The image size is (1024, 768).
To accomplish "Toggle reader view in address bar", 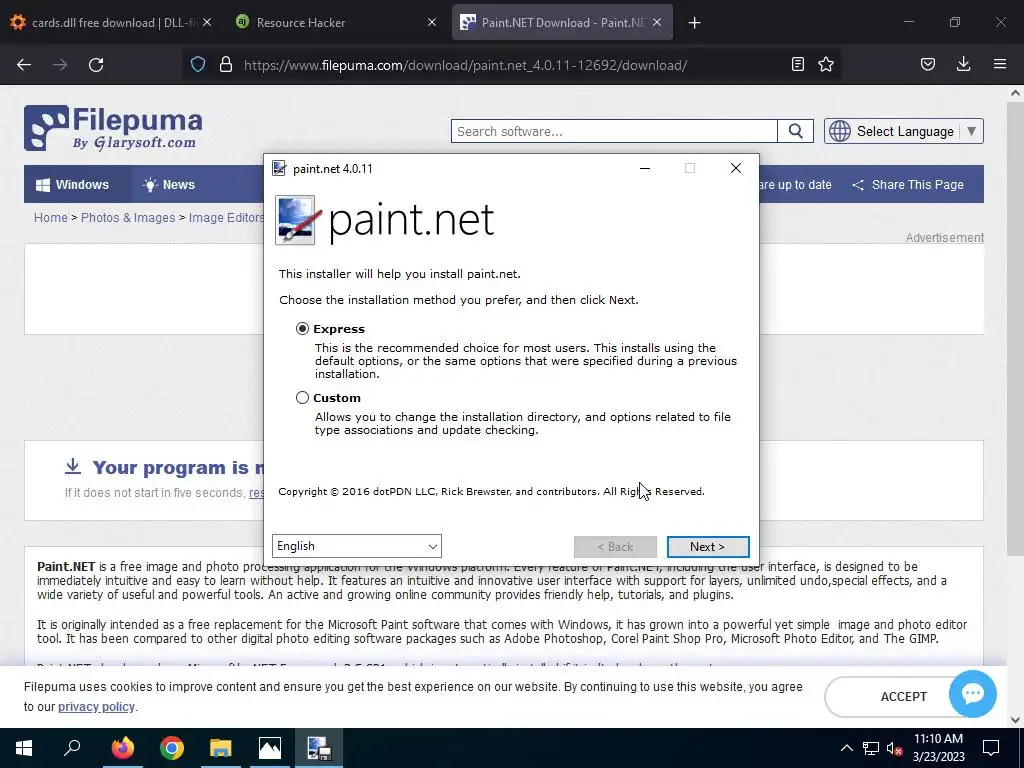I will click(x=797, y=64).
